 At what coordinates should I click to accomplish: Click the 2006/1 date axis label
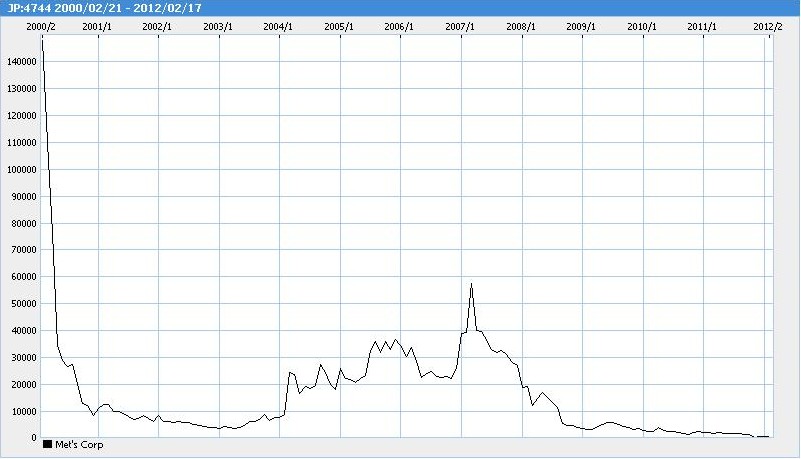[x=399, y=27]
